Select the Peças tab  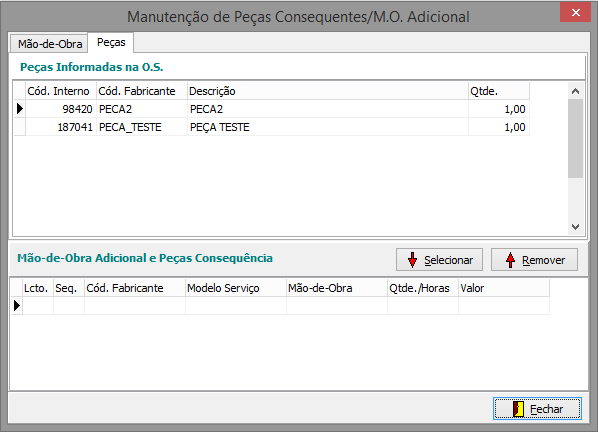click(x=111, y=42)
